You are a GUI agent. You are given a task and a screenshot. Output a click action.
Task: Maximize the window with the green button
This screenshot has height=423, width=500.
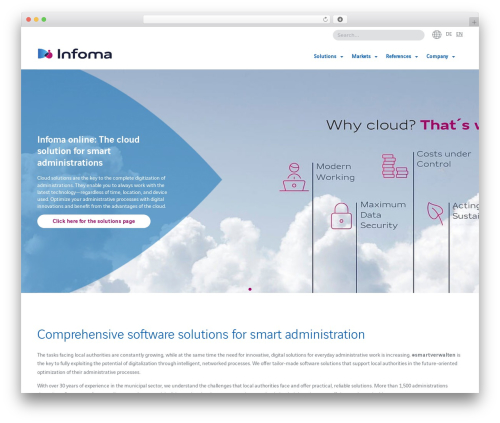coord(44,19)
